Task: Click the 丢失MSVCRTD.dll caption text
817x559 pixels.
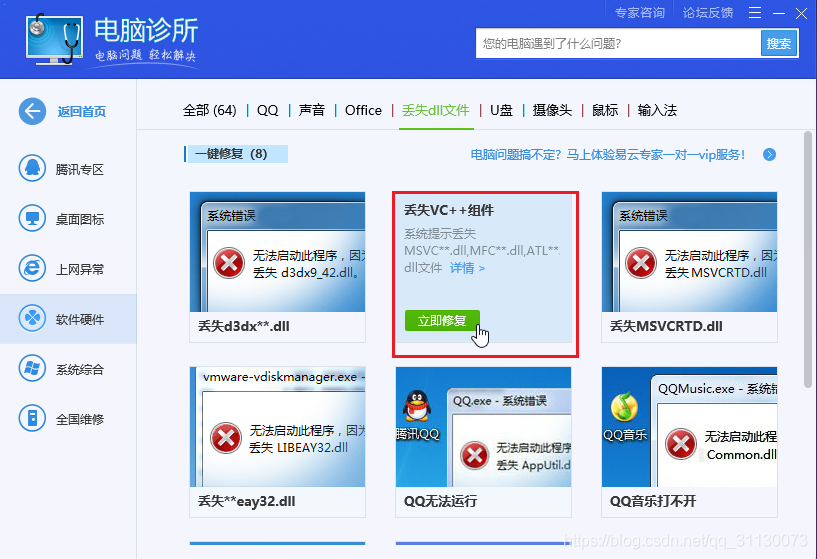Action: click(x=666, y=327)
